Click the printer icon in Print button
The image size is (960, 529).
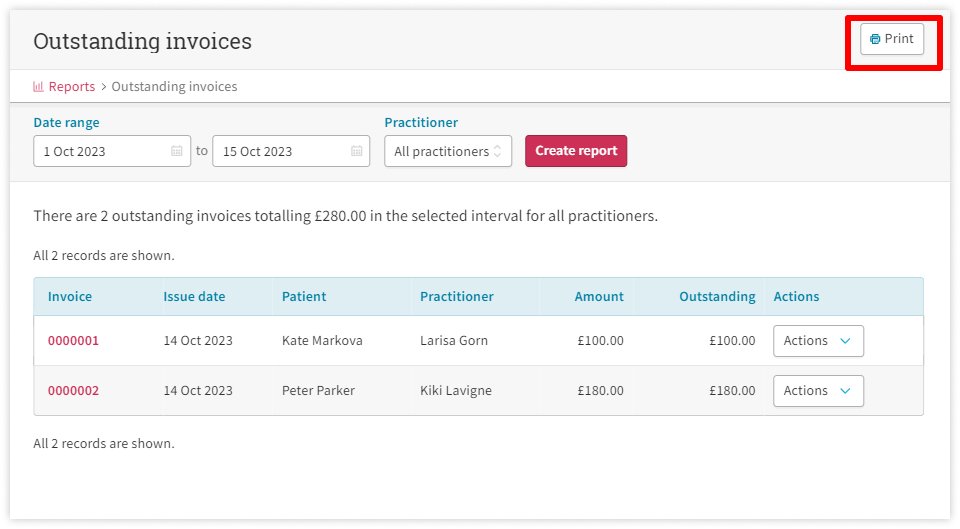[x=875, y=40]
